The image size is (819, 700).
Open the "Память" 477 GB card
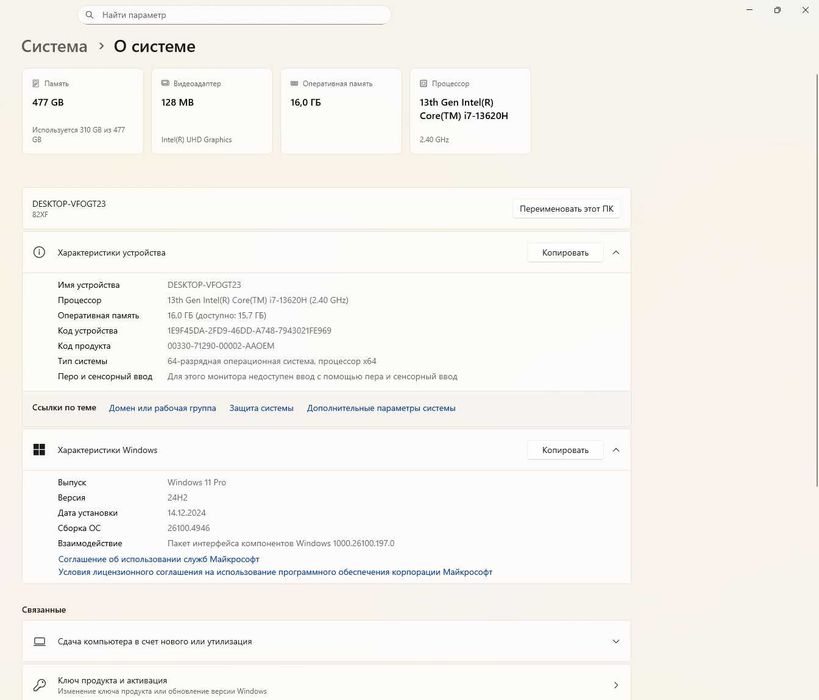click(83, 111)
